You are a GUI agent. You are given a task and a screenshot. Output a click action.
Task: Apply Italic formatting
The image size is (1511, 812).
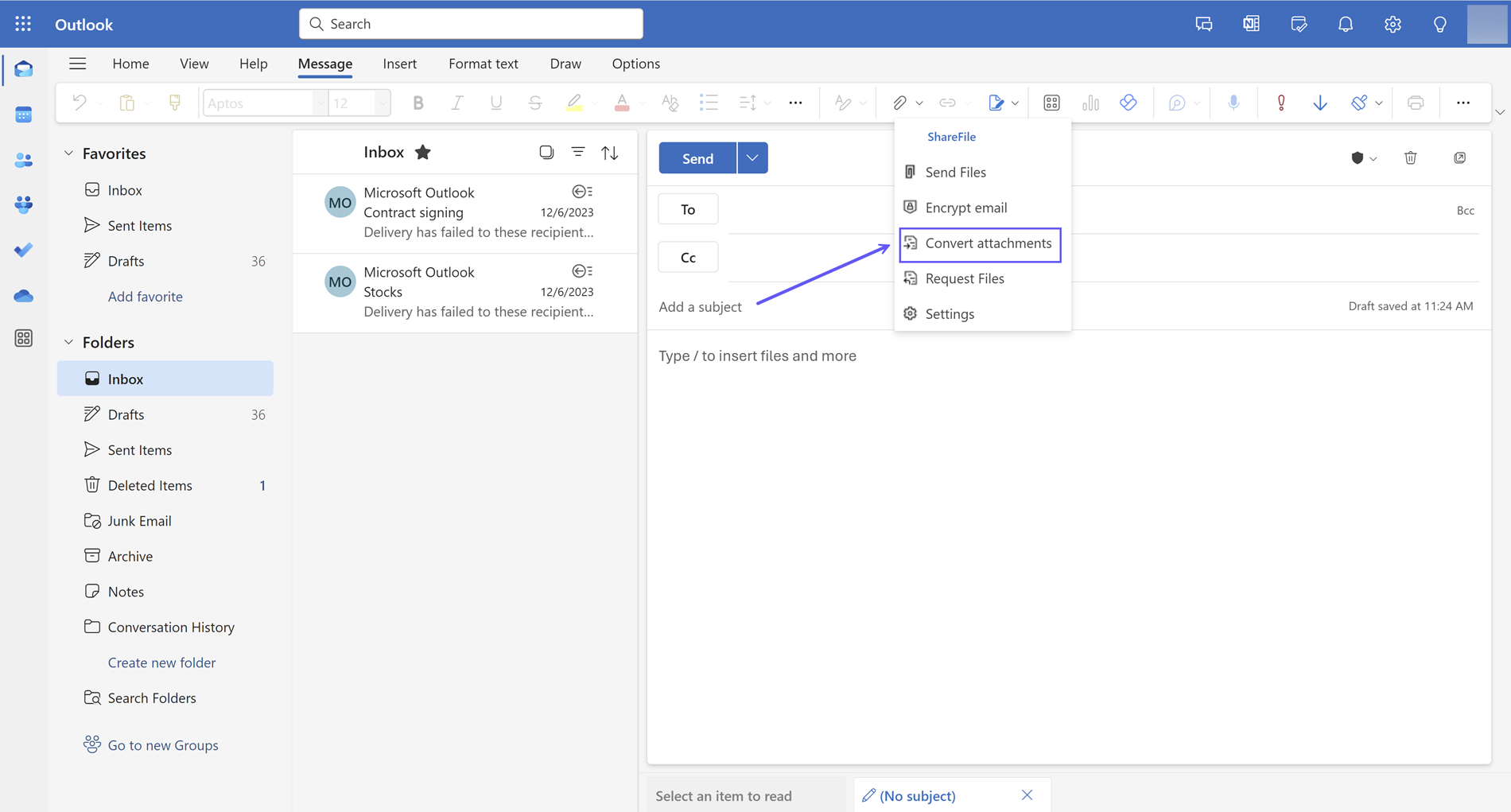(x=457, y=103)
